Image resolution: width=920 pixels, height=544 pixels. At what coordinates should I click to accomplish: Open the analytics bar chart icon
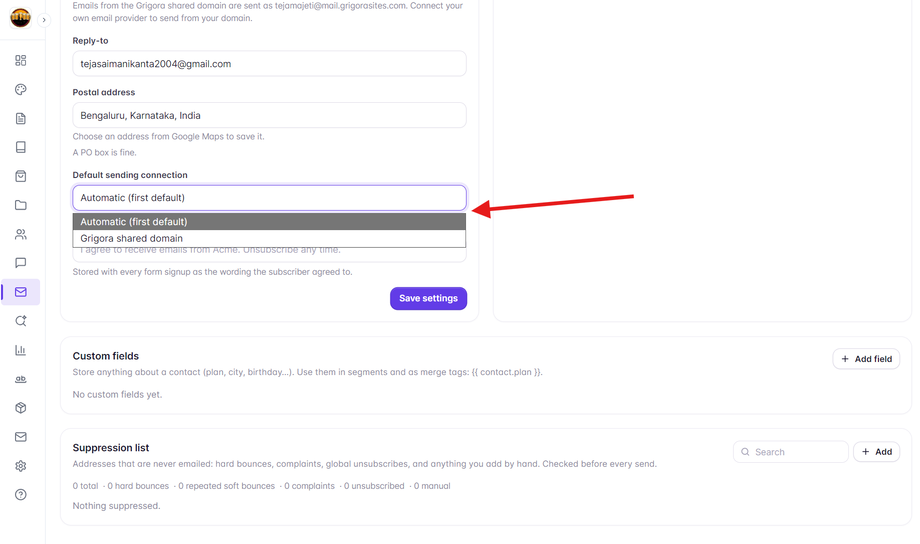(x=21, y=350)
